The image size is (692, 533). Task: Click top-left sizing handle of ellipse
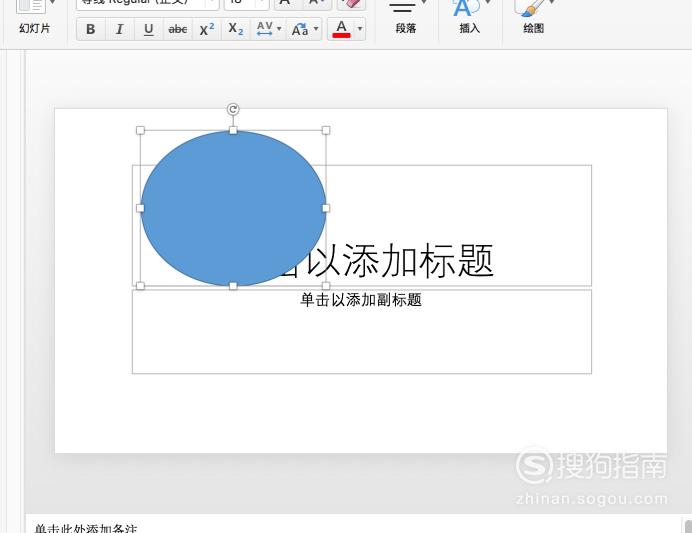pos(140,130)
